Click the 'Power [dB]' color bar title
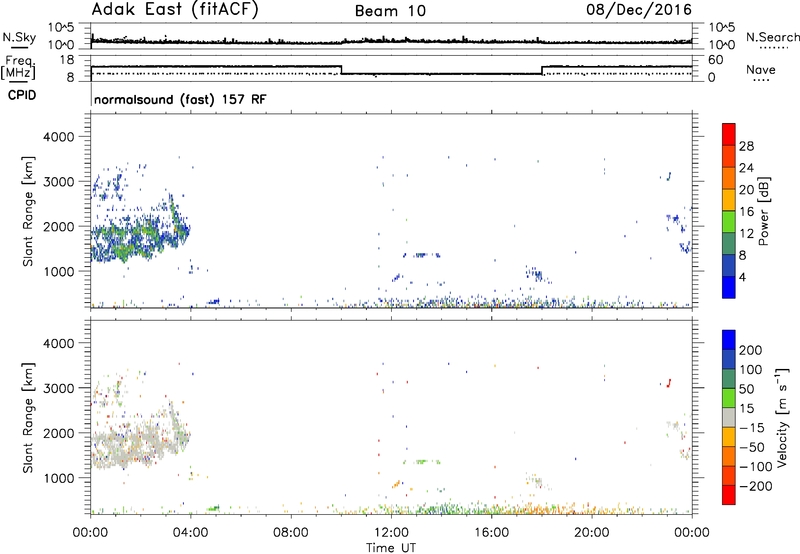The height and width of the screenshot is (554, 800). click(764, 211)
